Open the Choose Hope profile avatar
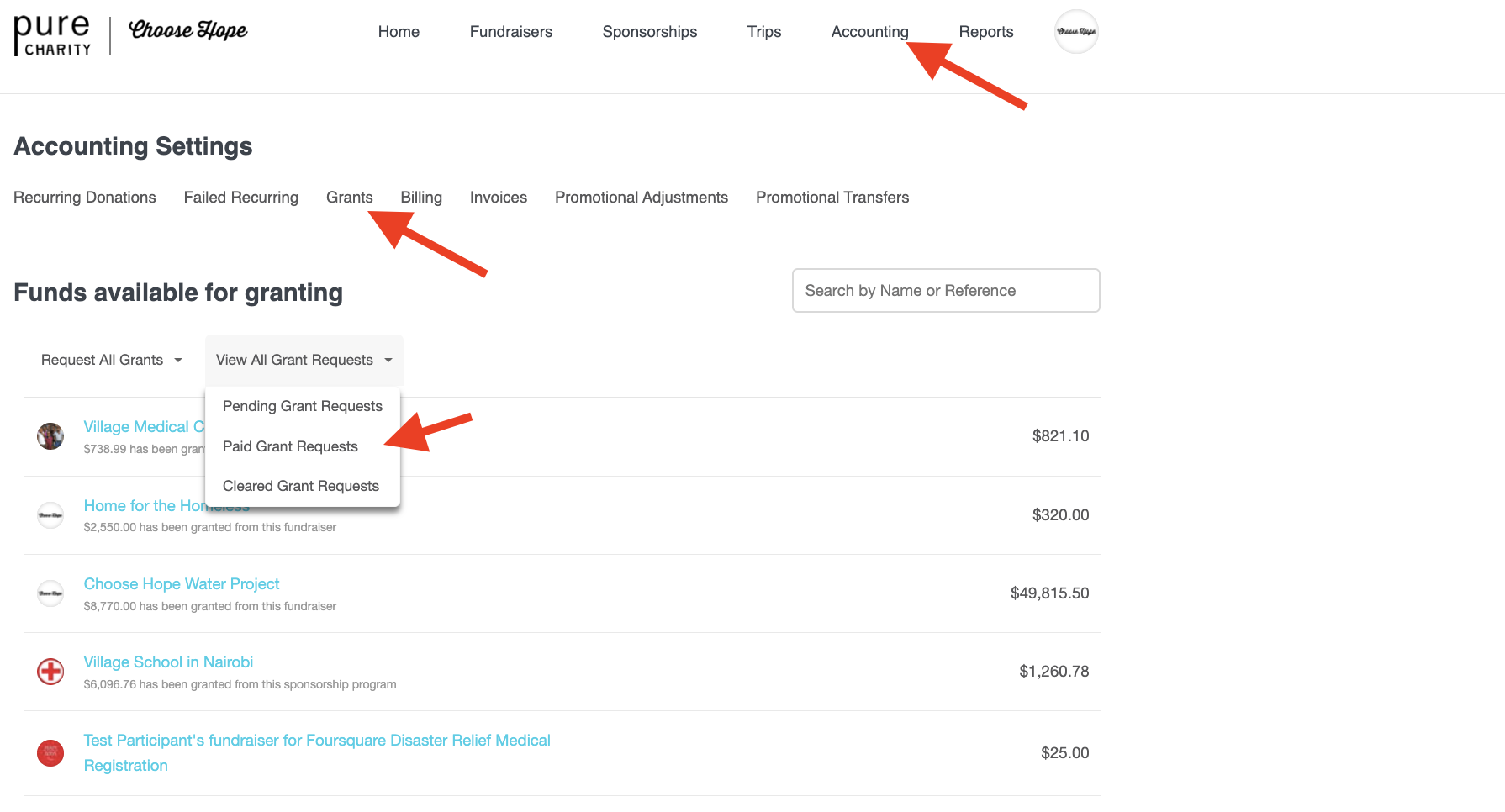 [x=1075, y=32]
